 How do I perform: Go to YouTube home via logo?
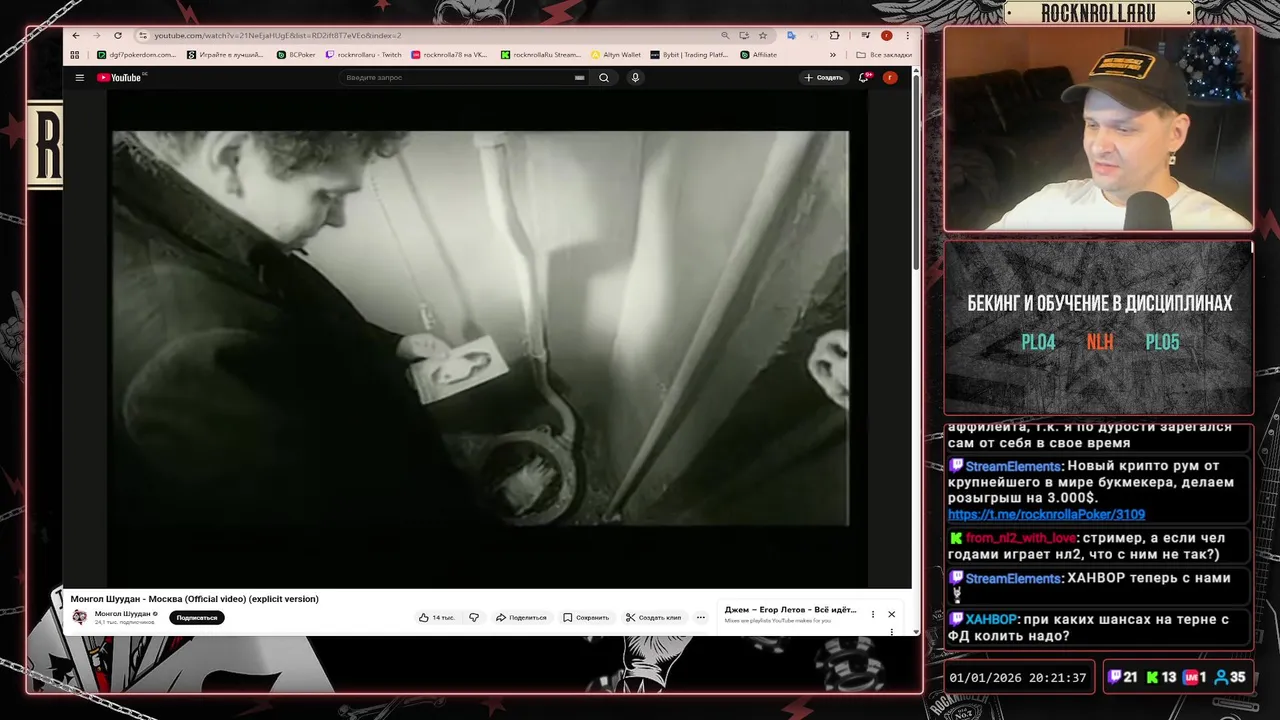click(120, 77)
